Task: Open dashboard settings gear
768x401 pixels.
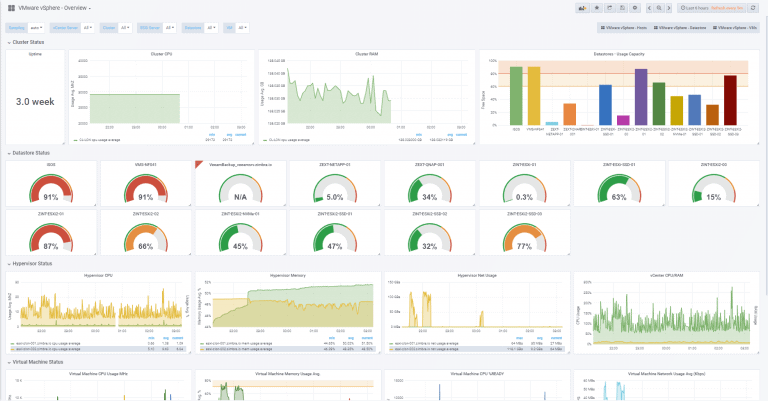Action: point(635,8)
